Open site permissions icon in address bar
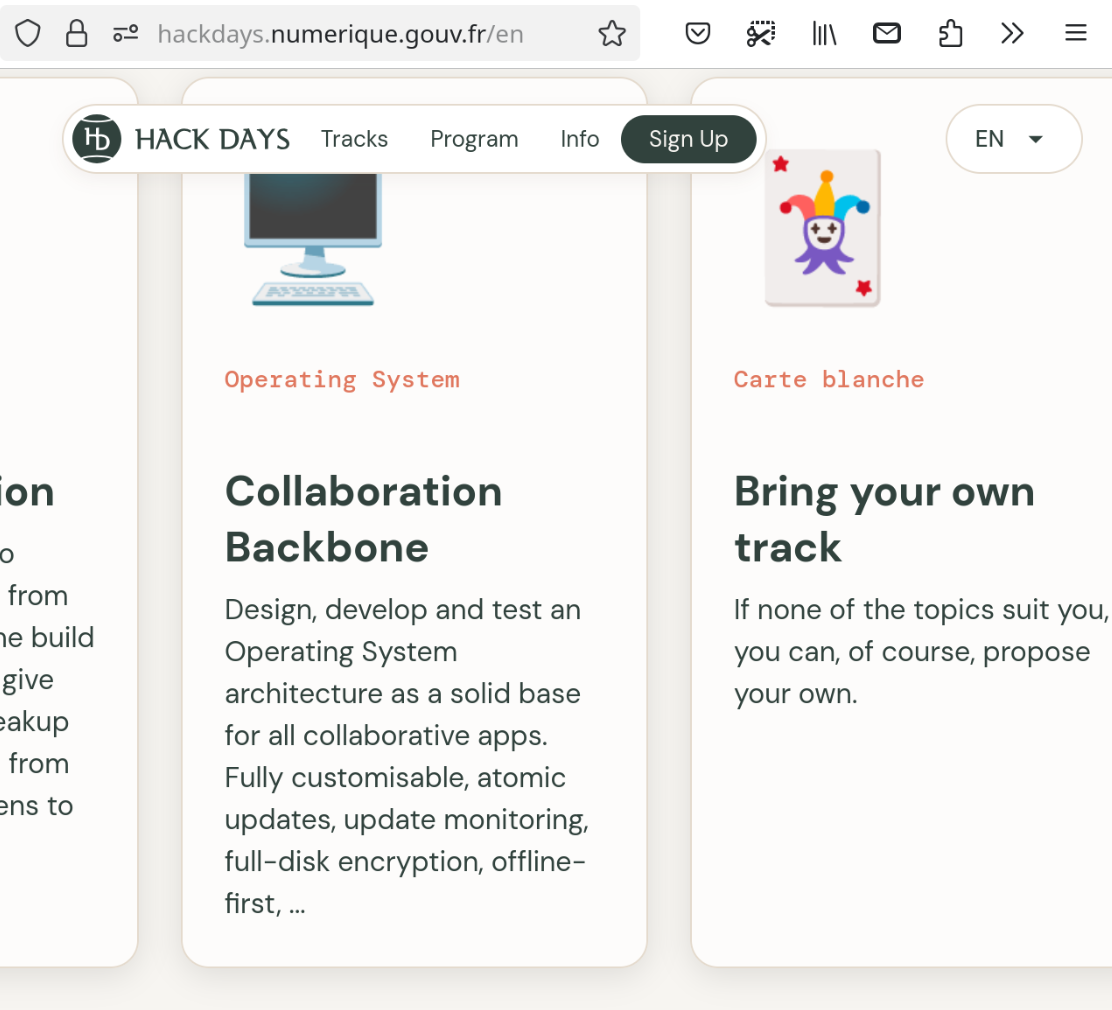The height and width of the screenshot is (1010, 1112). [x=125, y=34]
